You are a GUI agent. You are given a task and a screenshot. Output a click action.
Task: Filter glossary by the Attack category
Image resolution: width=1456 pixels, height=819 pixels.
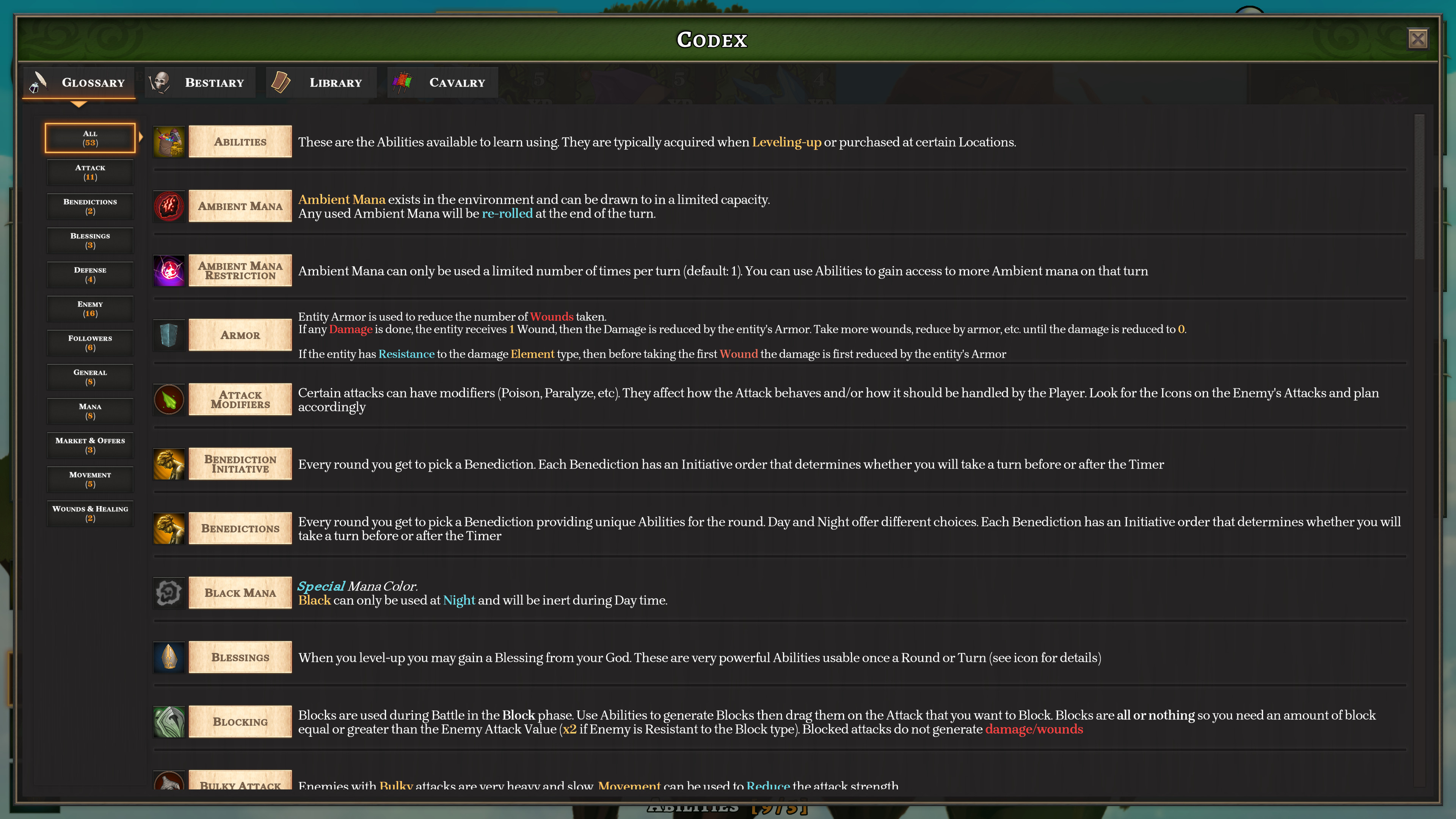(90, 173)
